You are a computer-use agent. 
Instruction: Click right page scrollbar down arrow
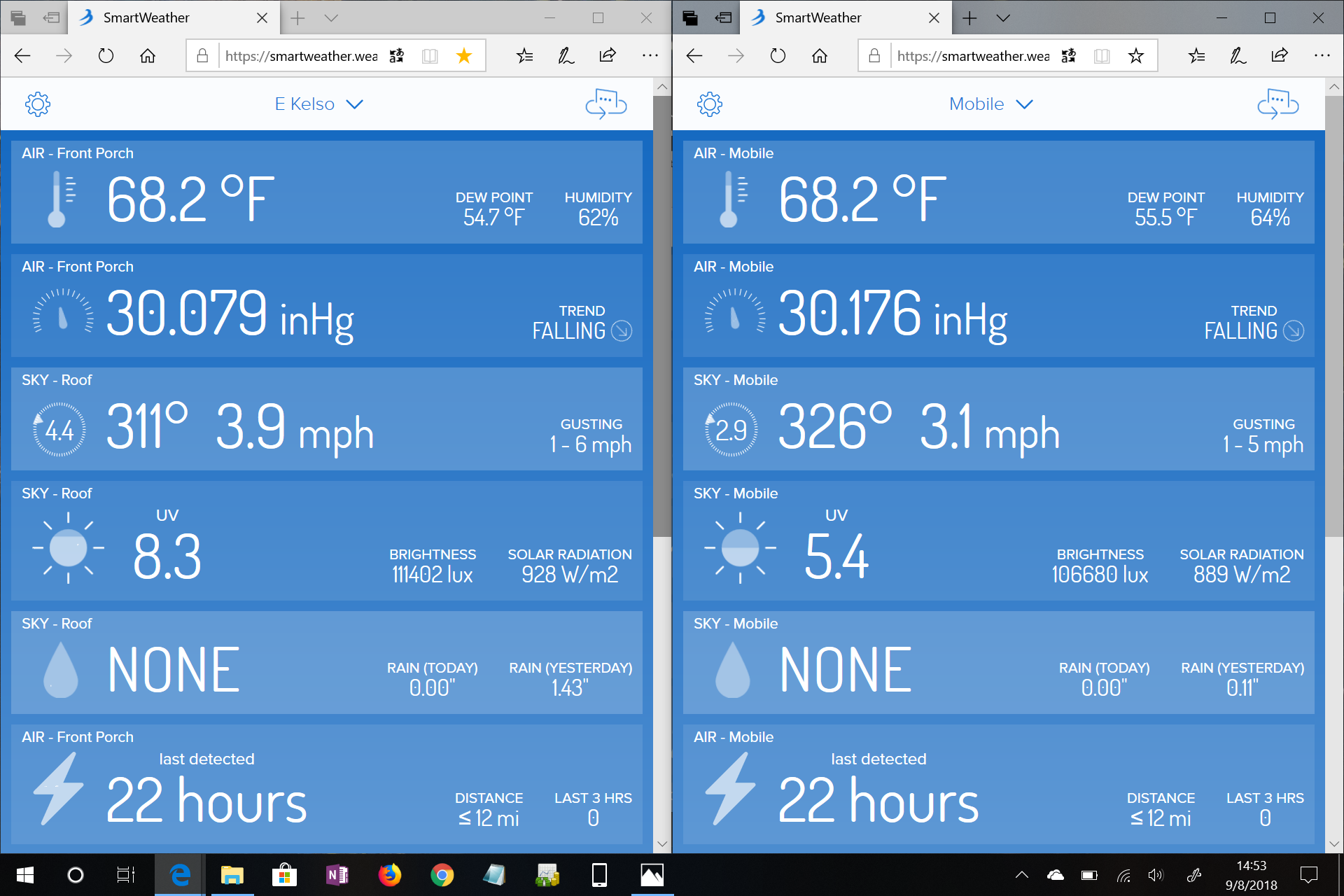(x=1334, y=843)
